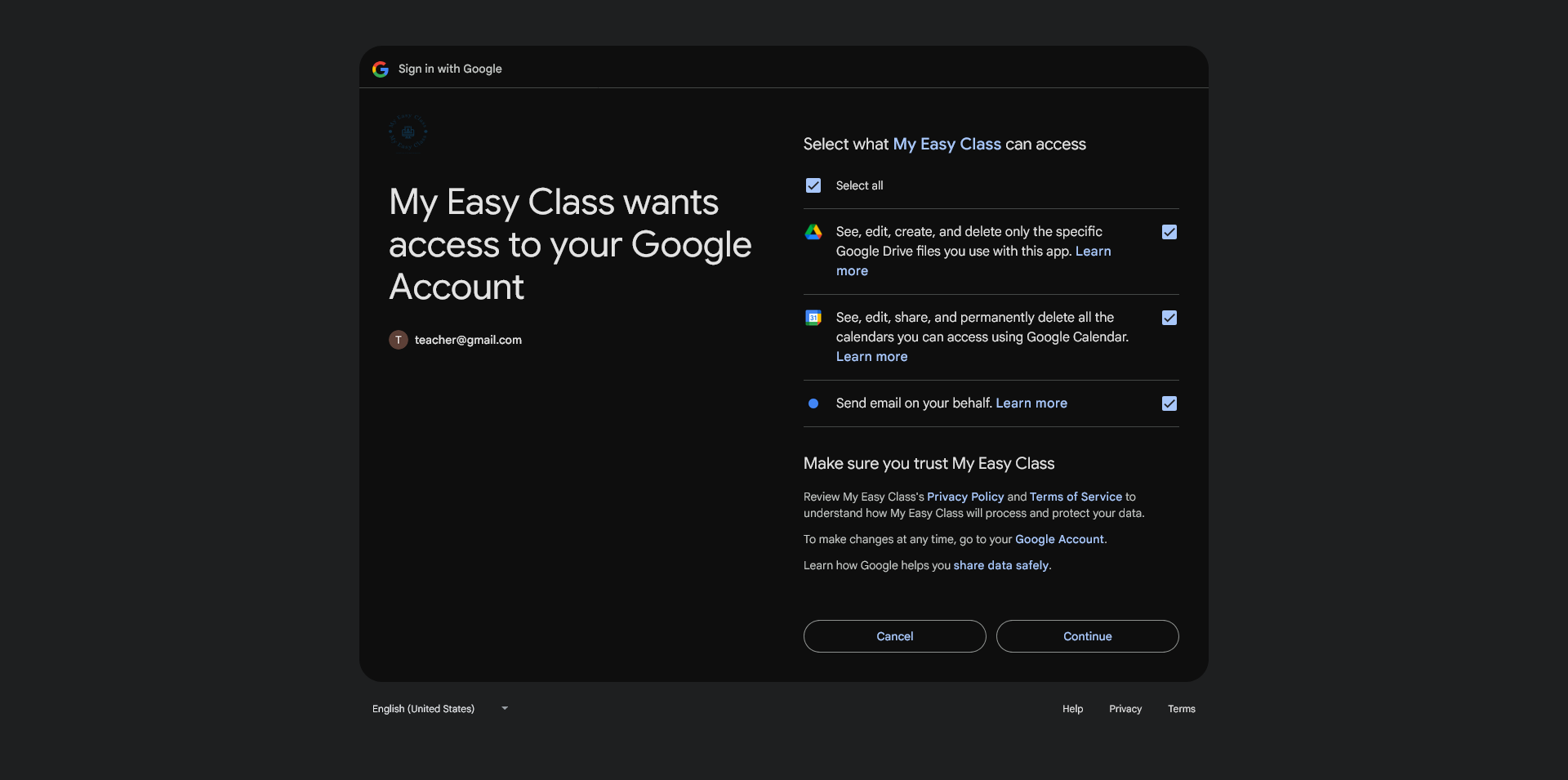
Task: Click the Google Drive icon
Action: pyautogui.click(x=813, y=232)
